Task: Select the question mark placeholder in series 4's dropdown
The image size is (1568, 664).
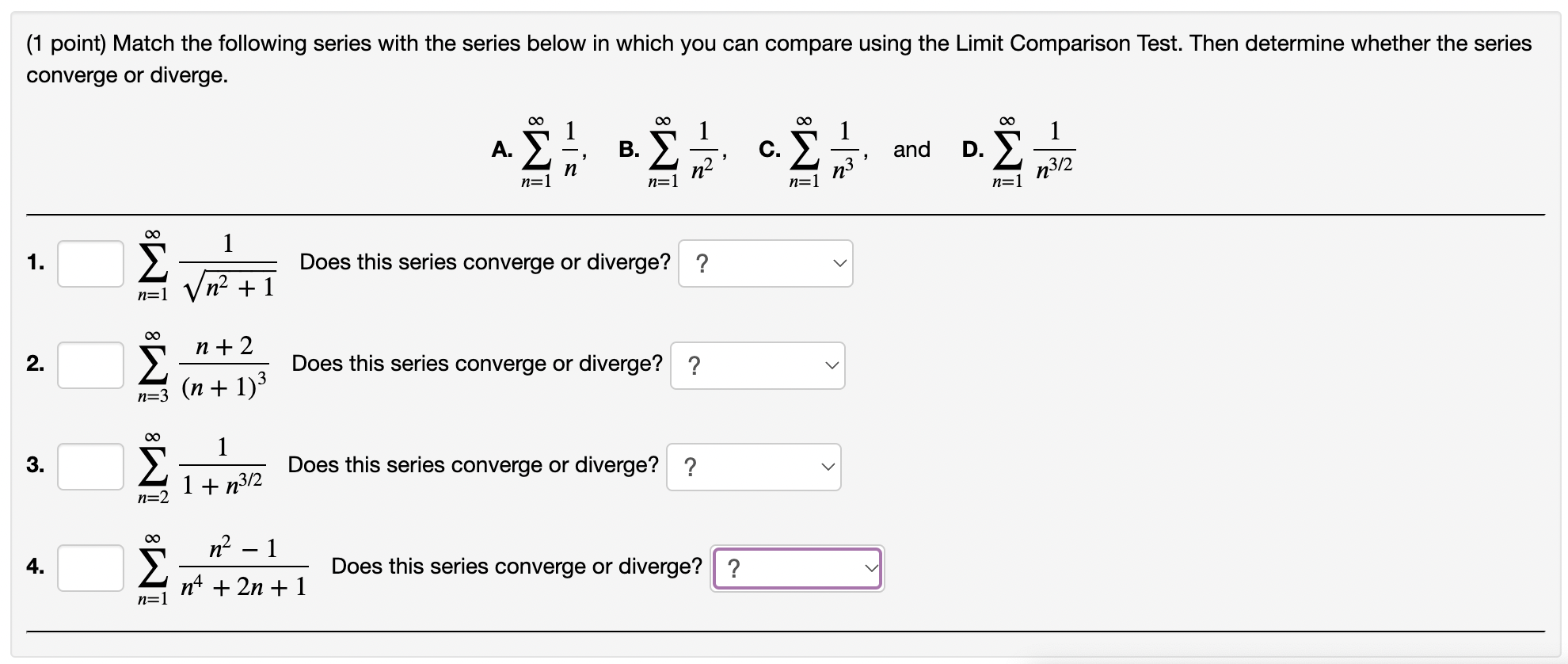Action: [735, 567]
